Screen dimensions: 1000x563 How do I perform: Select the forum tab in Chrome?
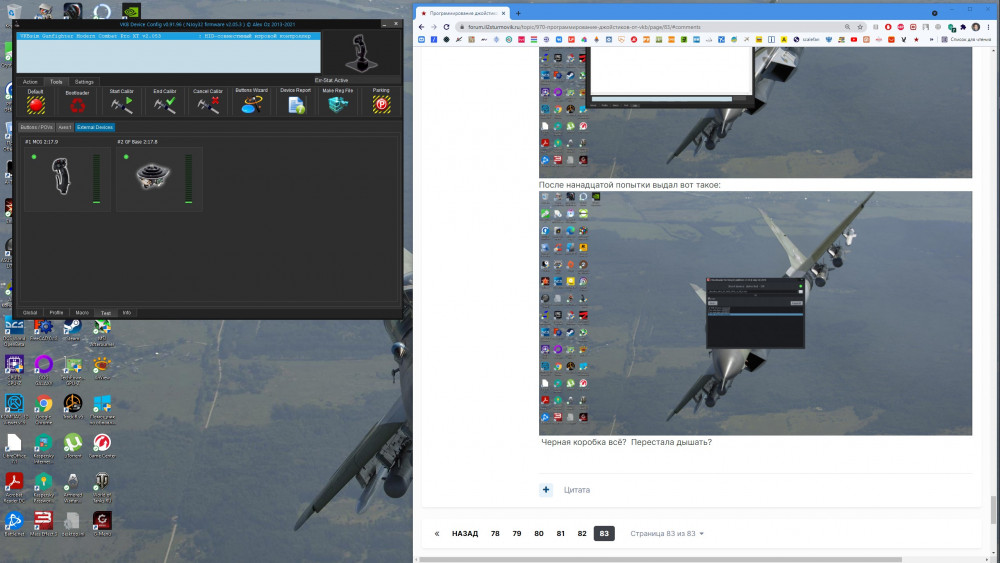[462, 13]
